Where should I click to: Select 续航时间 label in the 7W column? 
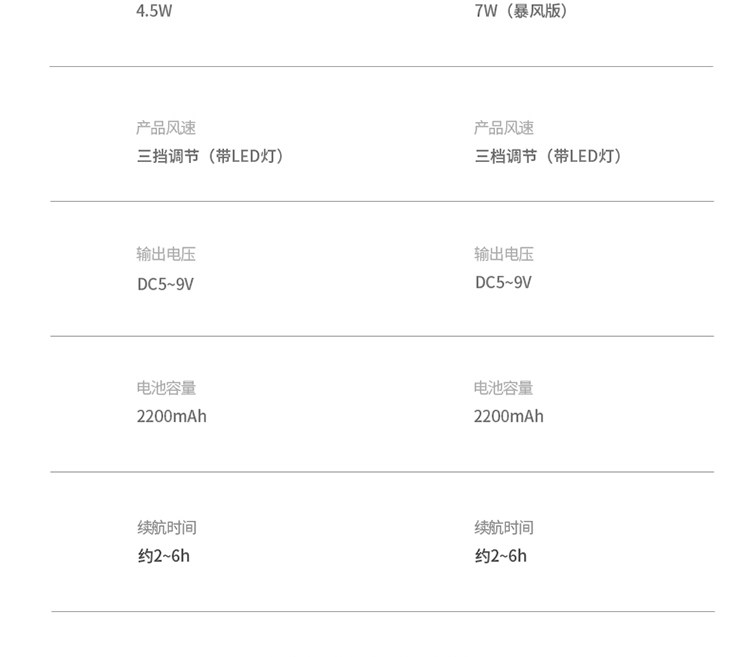coord(504,528)
